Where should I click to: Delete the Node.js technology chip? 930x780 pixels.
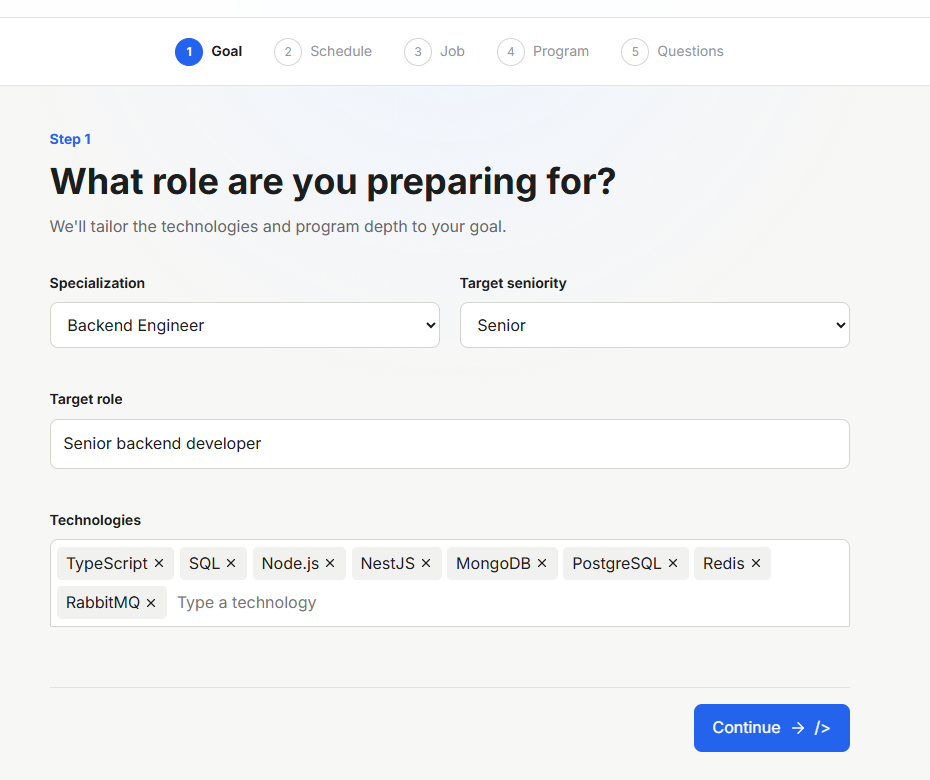point(330,563)
